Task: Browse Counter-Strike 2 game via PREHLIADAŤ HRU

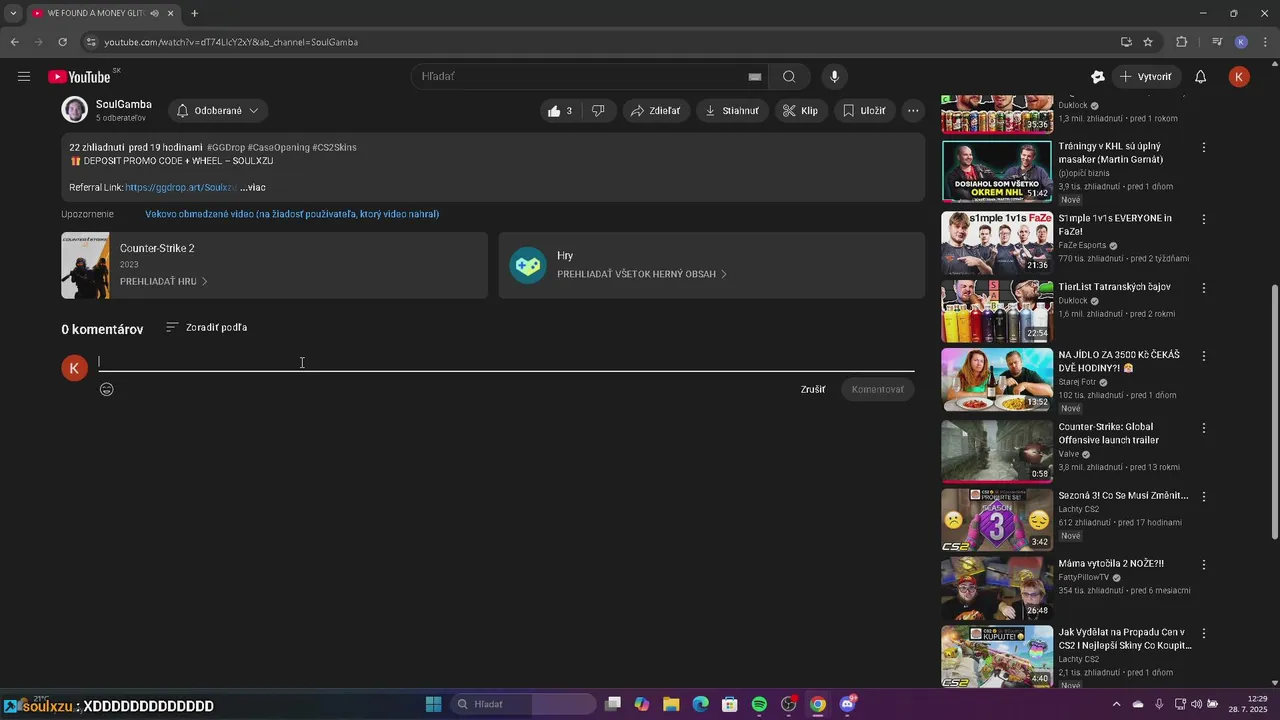Action: [164, 282]
